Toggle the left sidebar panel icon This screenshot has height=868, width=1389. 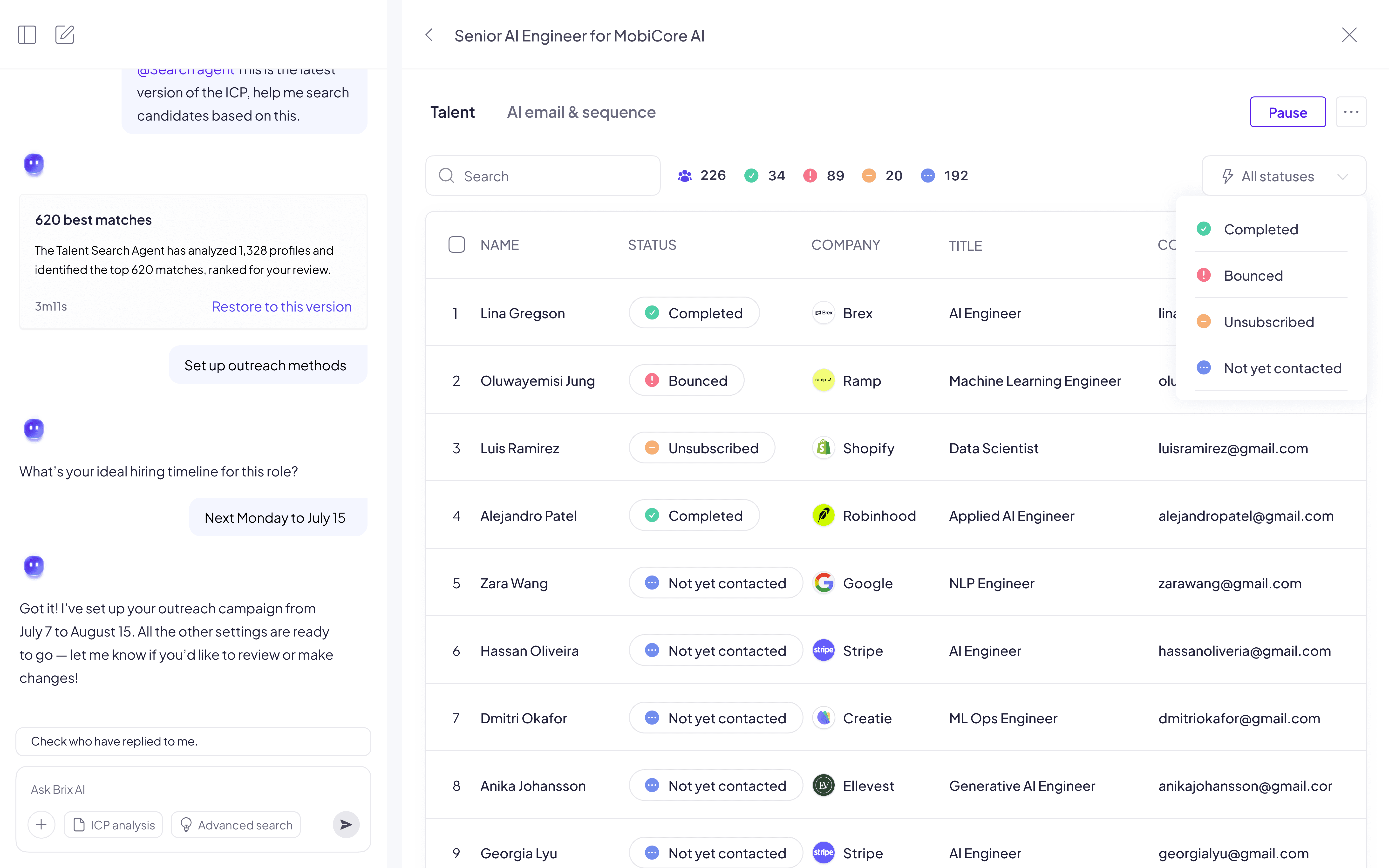pyautogui.click(x=27, y=35)
